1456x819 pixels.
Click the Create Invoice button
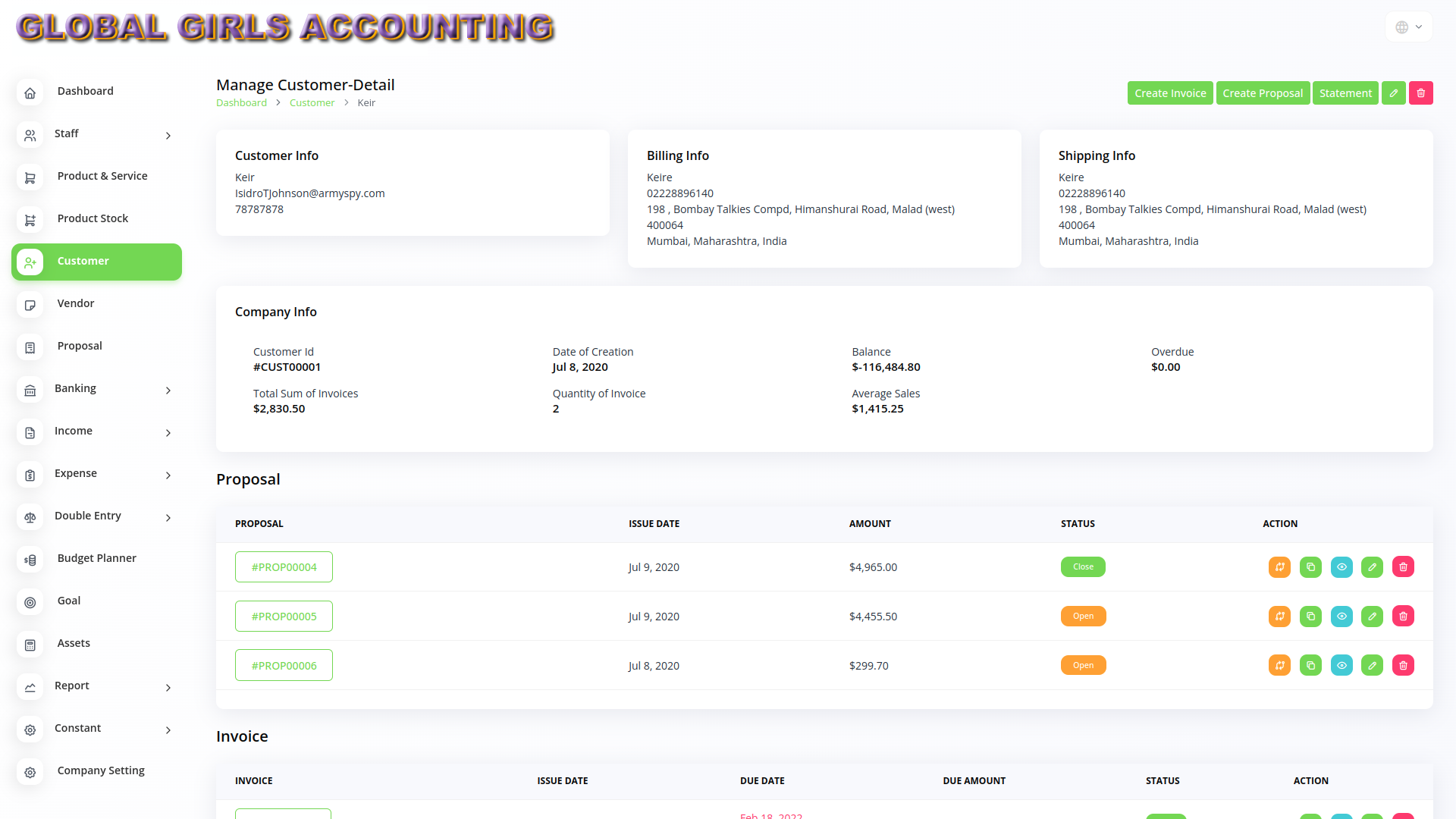[x=1170, y=93]
